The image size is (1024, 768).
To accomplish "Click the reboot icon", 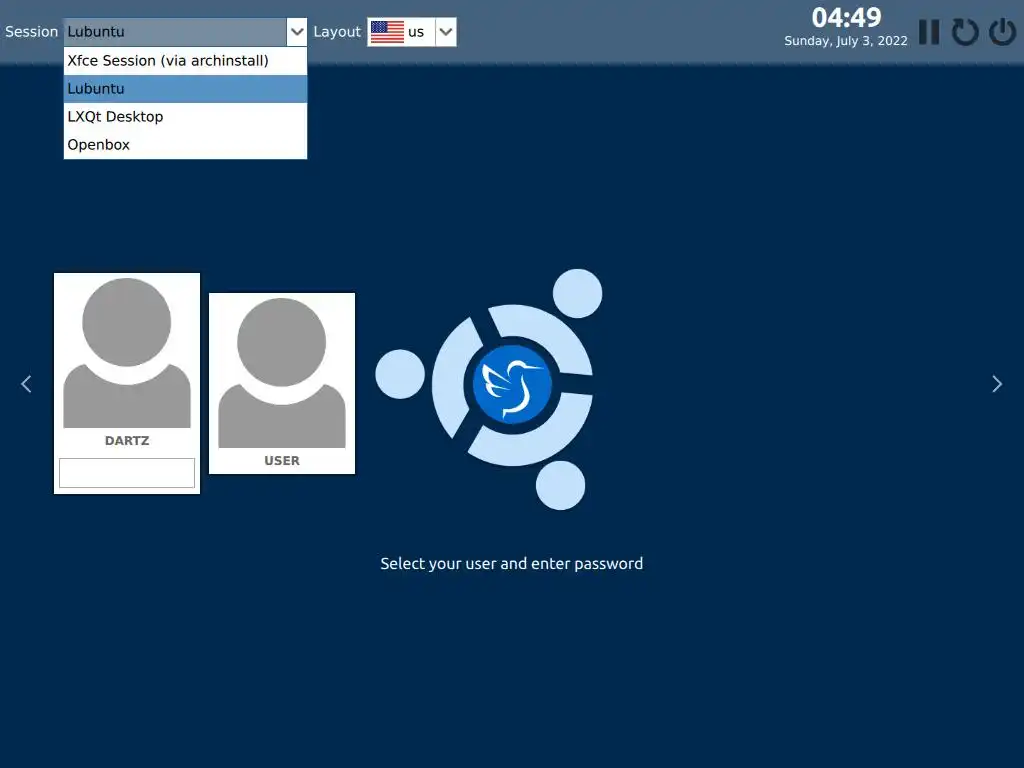I will pyautogui.click(x=965, y=32).
